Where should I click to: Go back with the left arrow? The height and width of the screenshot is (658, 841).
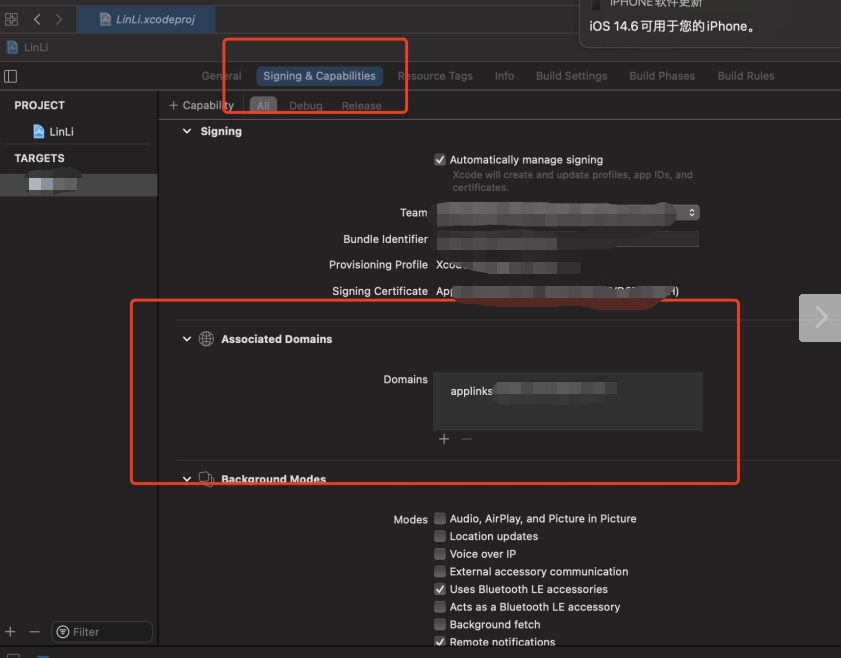tap(37, 19)
